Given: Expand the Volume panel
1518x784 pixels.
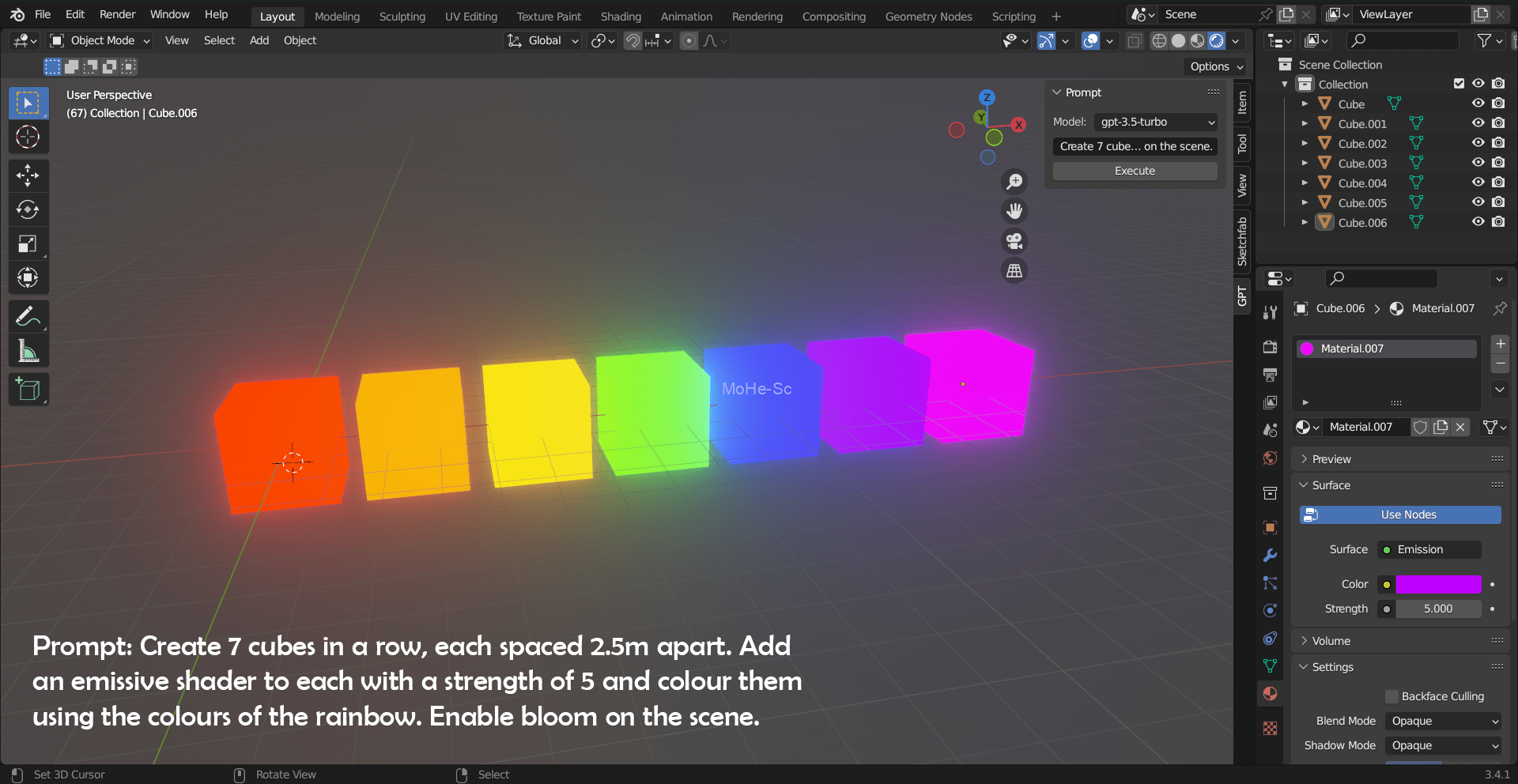Looking at the screenshot, I should [1331, 641].
